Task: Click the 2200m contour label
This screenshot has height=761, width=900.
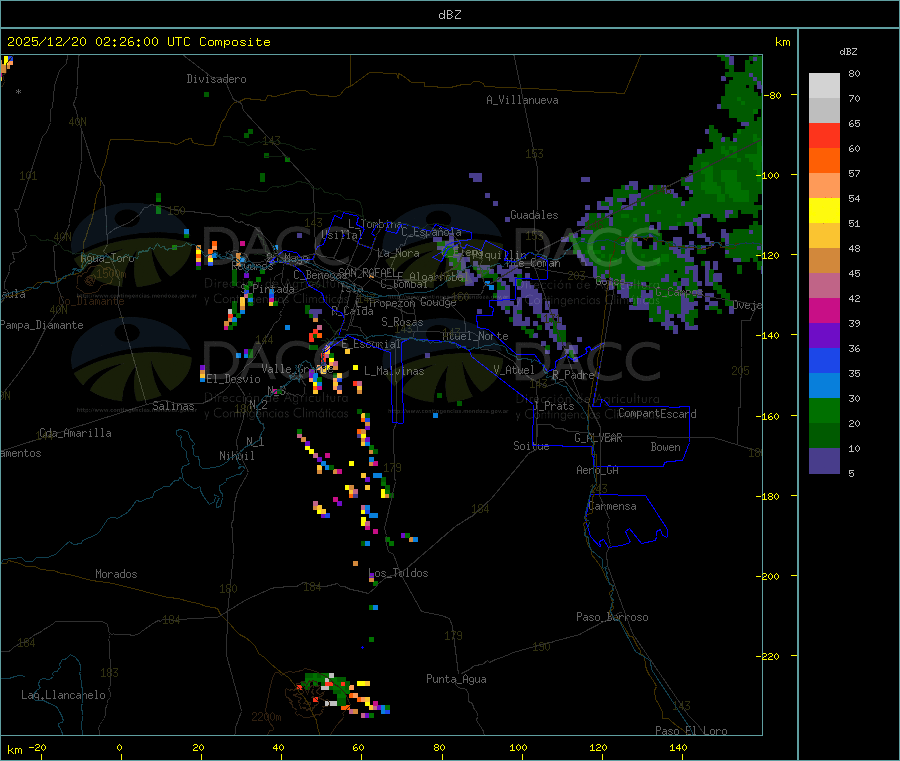Action: [266, 717]
